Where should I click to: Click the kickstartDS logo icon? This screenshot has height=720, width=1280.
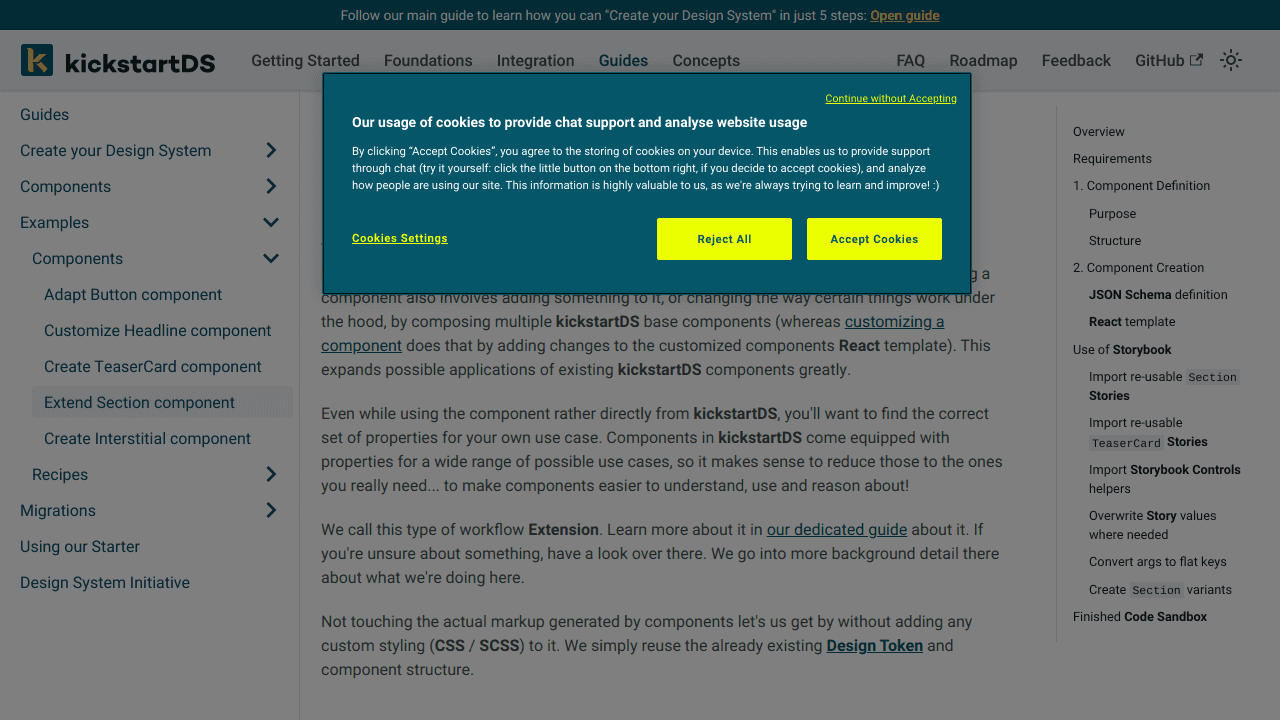(x=37, y=60)
